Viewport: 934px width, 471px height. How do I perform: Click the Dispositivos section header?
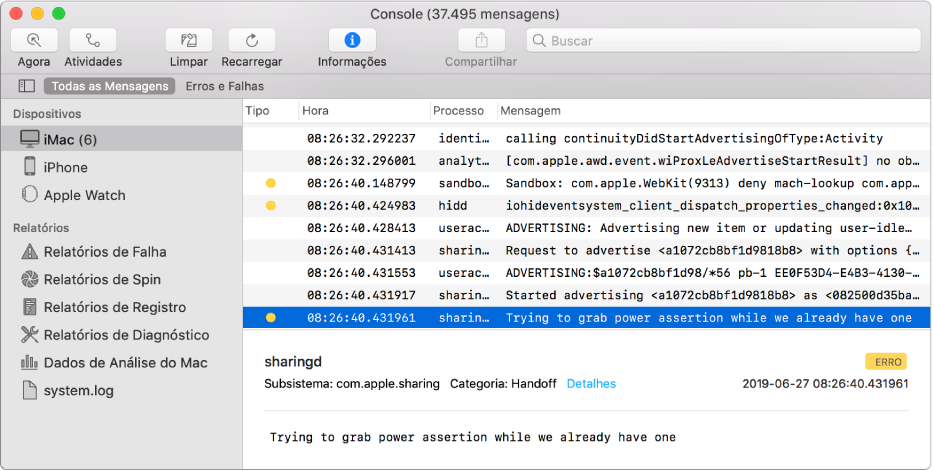pos(47,114)
